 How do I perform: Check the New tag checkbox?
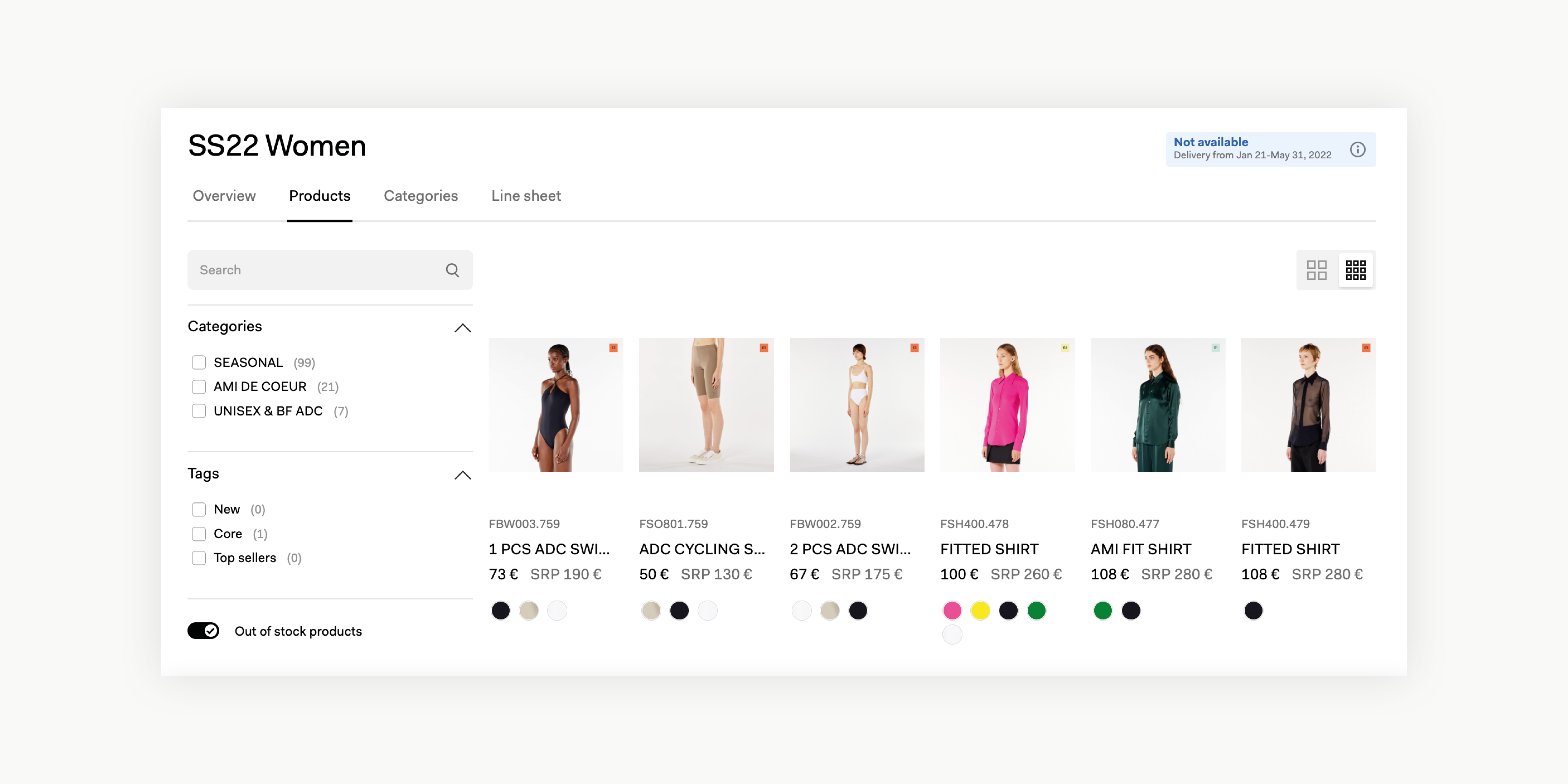(199, 509)
